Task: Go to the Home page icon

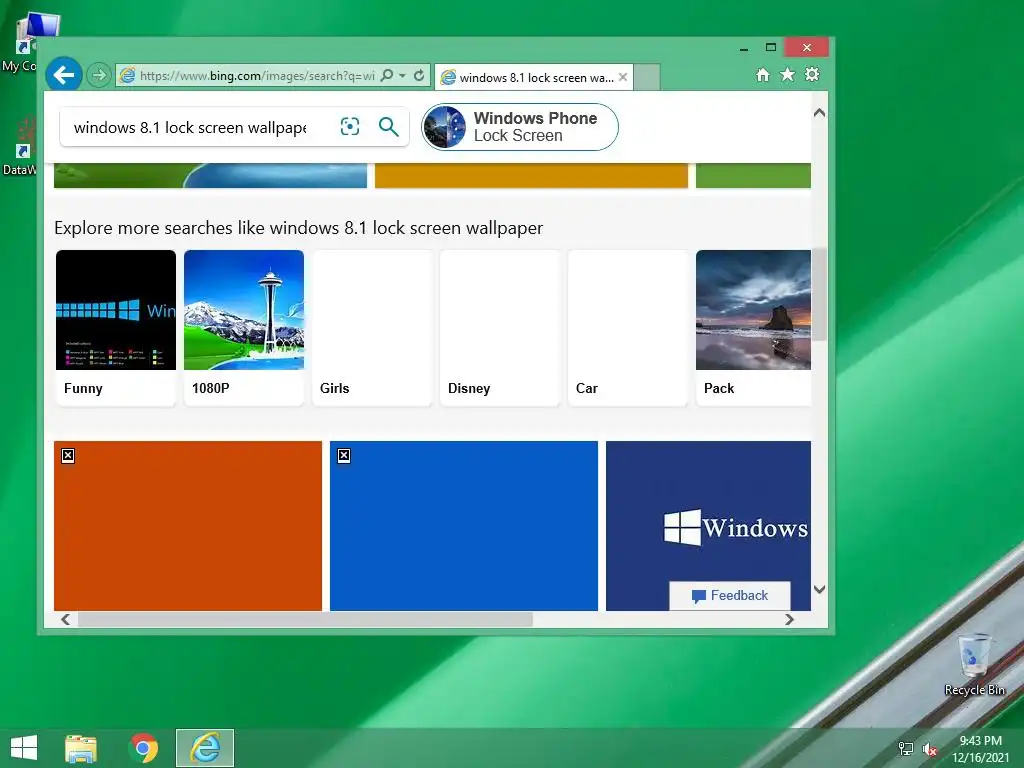Action: pyautogui.click(x=763, y=75)
